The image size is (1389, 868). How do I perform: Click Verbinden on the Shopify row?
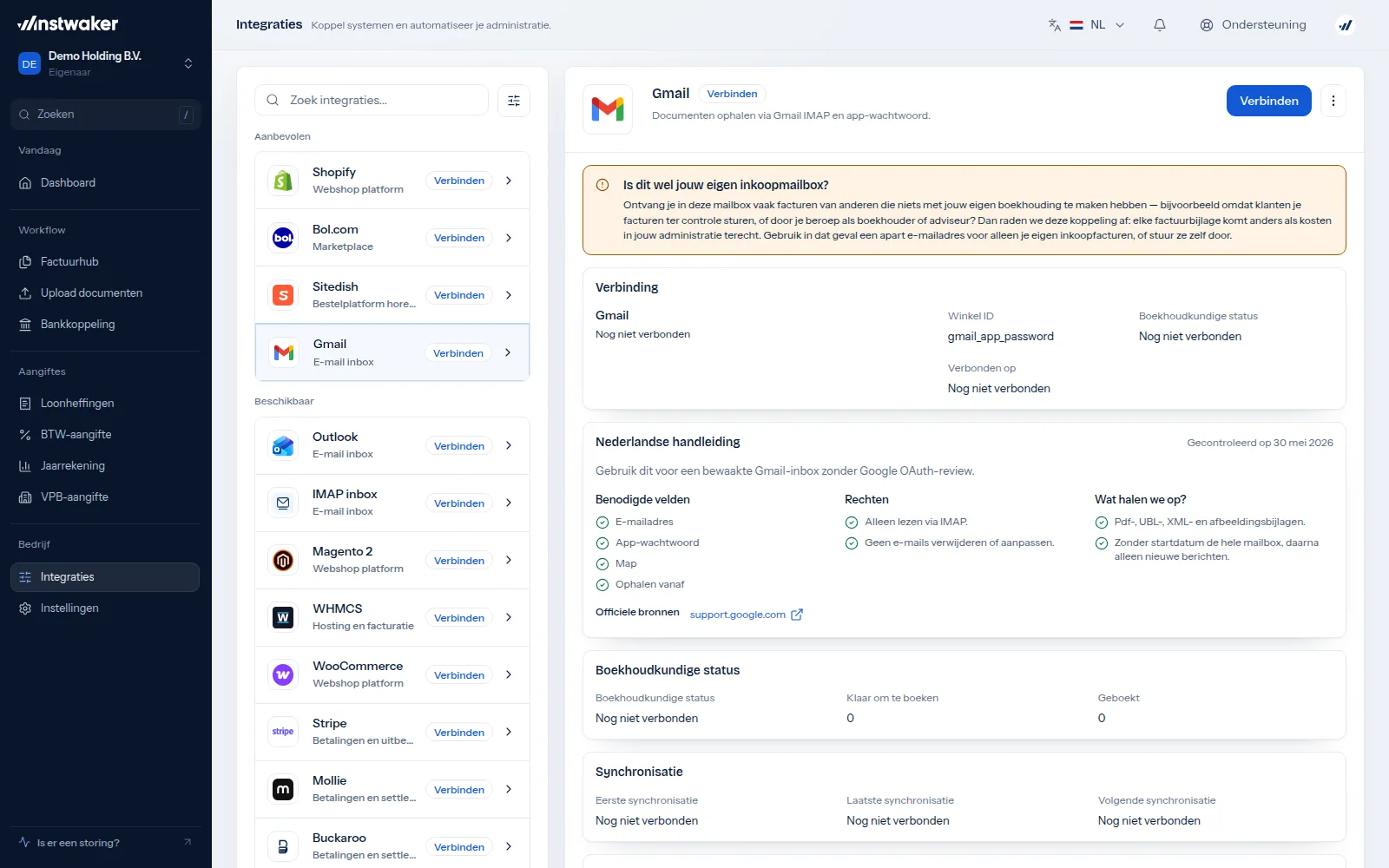click(x=459, y=181)
